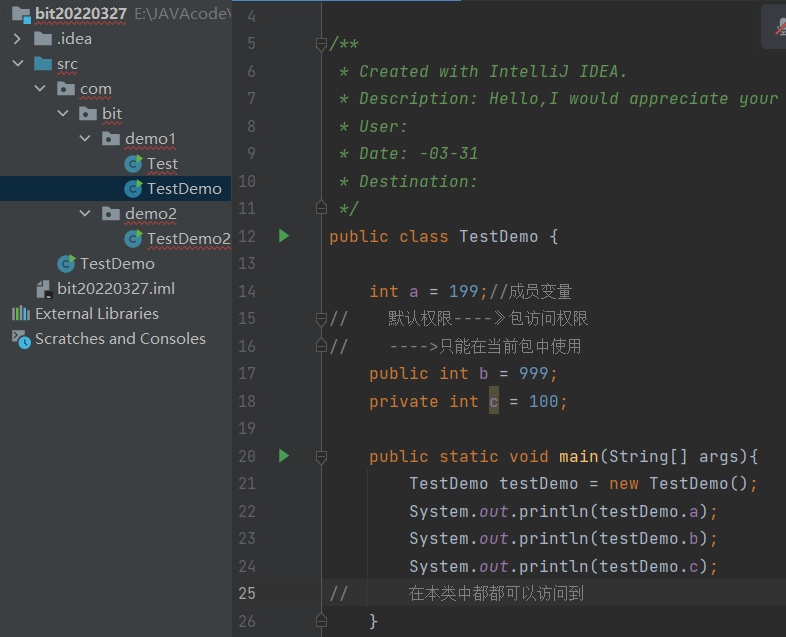Screen dimensions: 786x637
Task: Click the 'User:' comment on line 8
Action: pos(383,126)
